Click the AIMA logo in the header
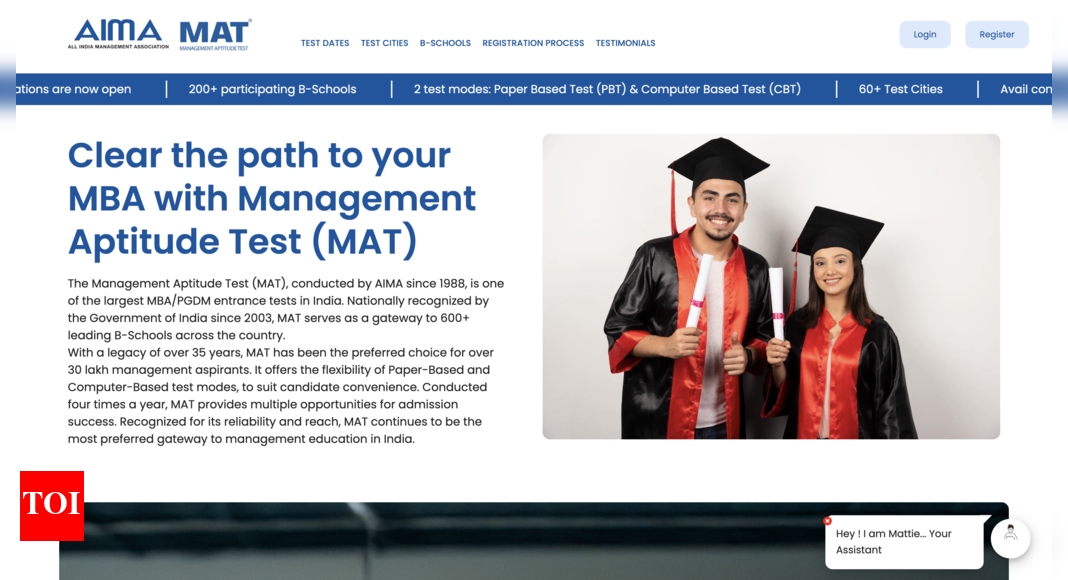This screenshot has width=1068, height=580. (x=118, y=34)
